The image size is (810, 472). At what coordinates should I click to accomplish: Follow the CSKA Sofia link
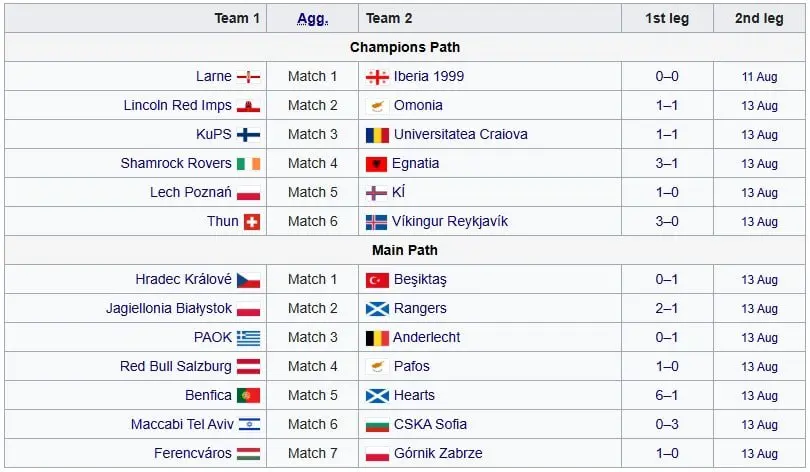(430, 424)
